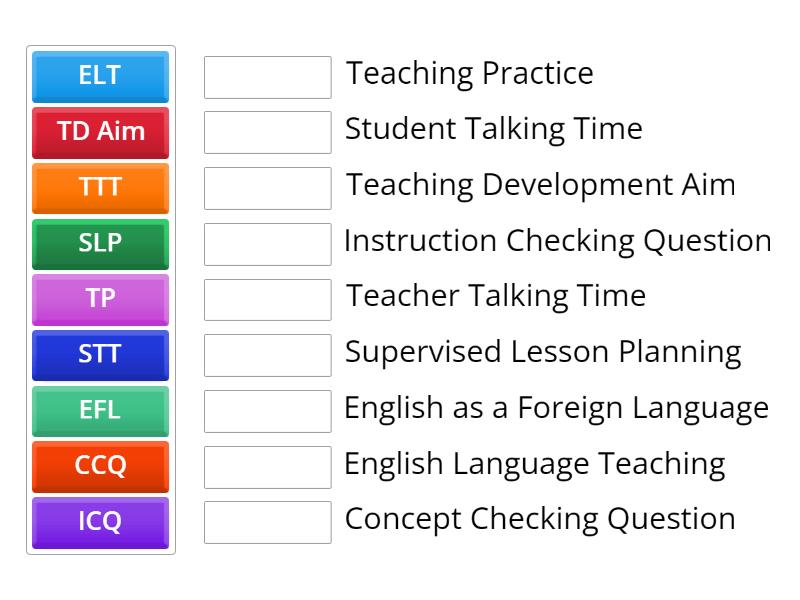Select the teal EFL tile
Viewport: 800px width, 600px height.
pos(100,411)
